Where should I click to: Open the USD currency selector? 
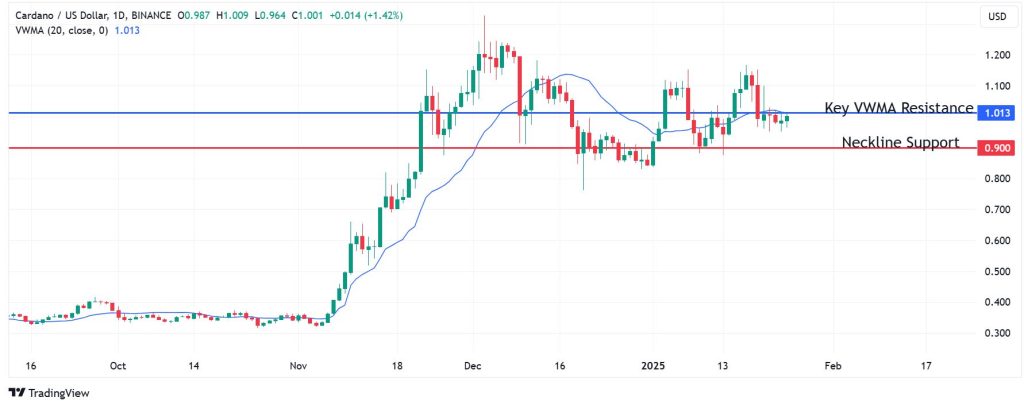pyautogui.click(x=997, y=17)
